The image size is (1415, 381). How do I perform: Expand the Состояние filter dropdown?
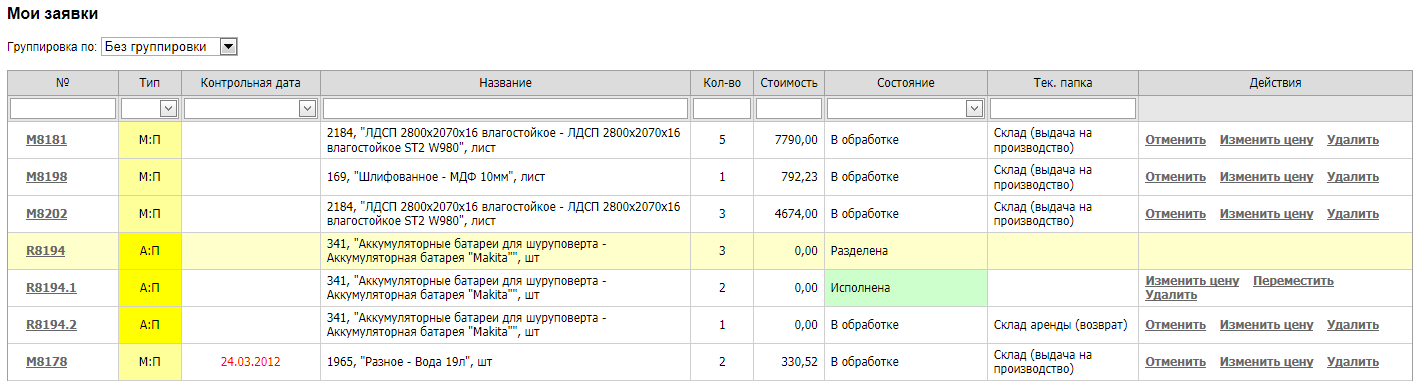click(x=906, y=108)
